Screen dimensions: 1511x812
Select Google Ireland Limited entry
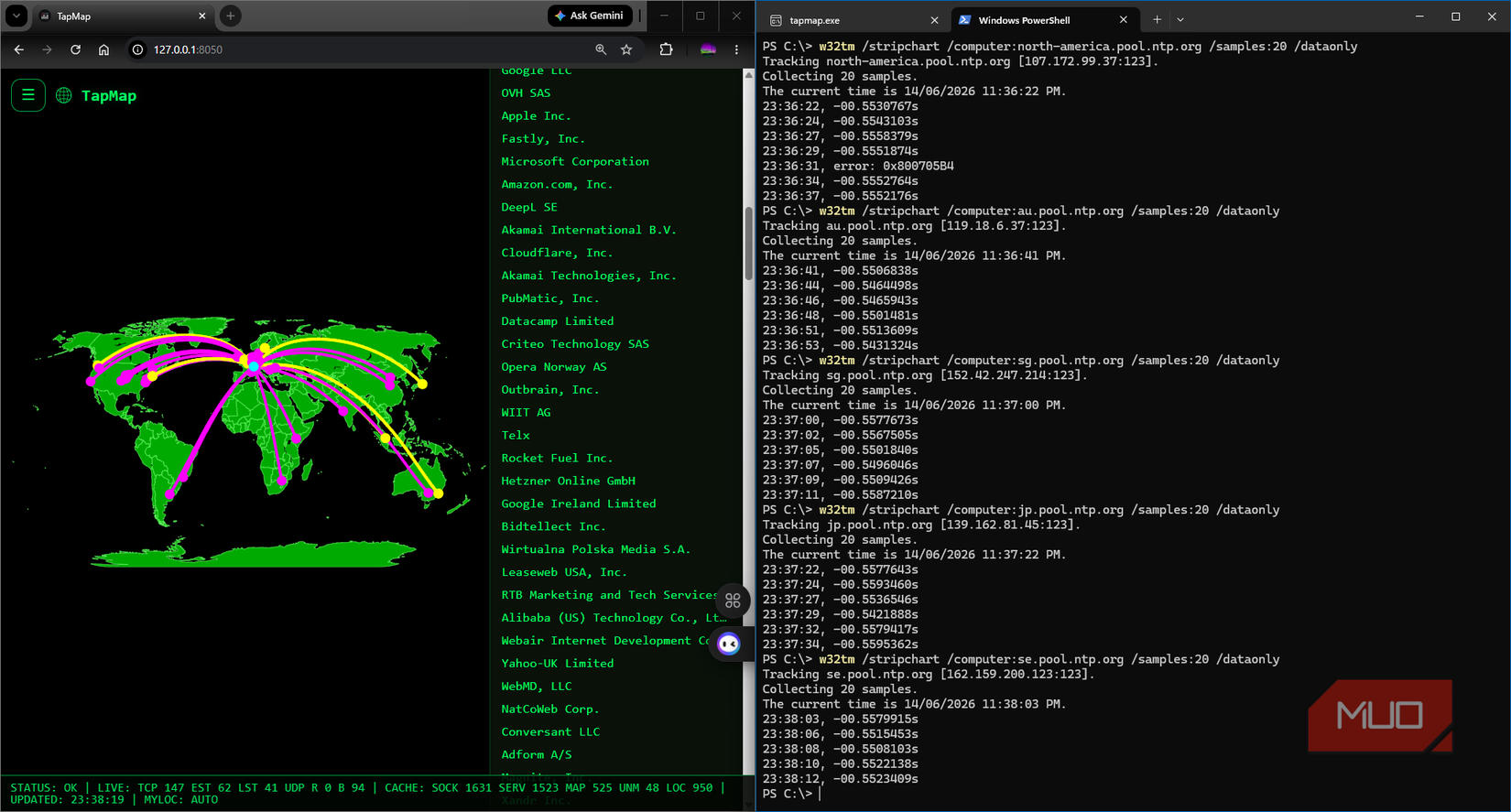click(x=579, y=503)
